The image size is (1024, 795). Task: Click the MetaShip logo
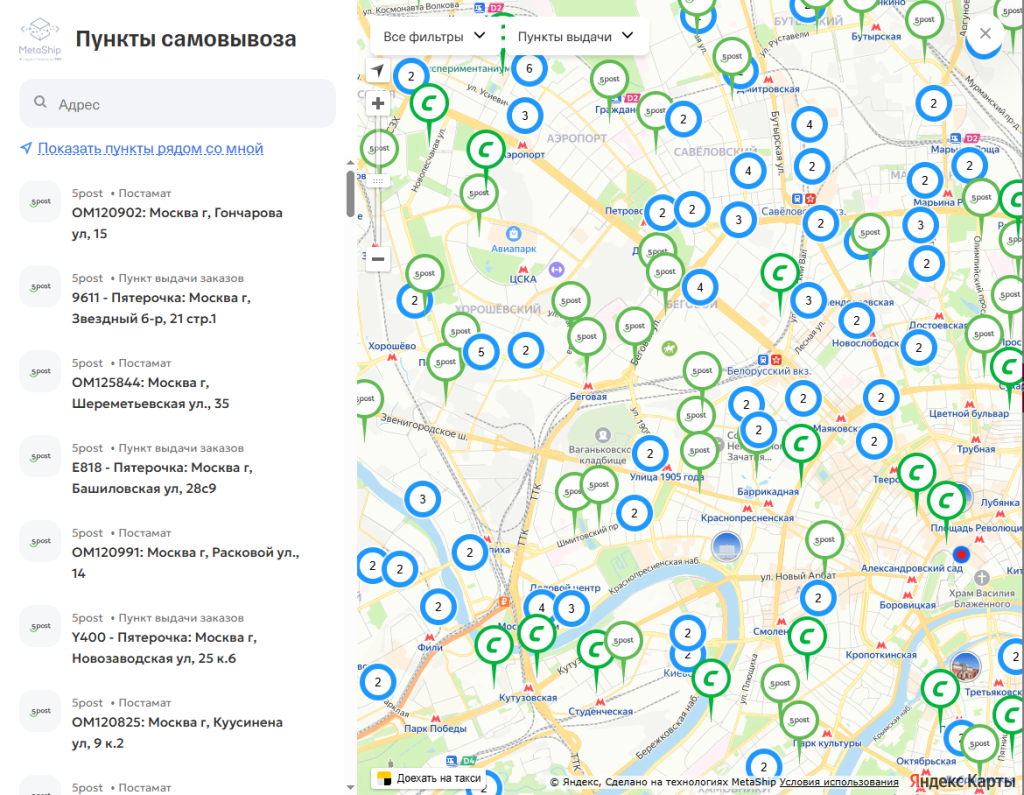[40, 38]
